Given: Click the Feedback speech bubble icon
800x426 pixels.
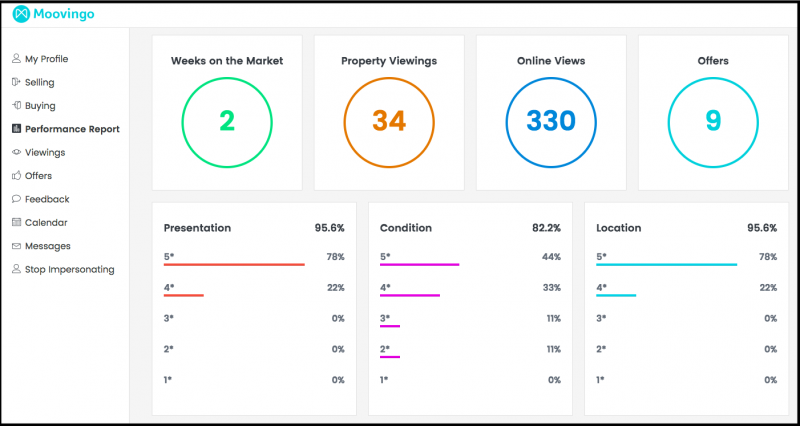Looking at the screenshot, I should pos(16,199).
